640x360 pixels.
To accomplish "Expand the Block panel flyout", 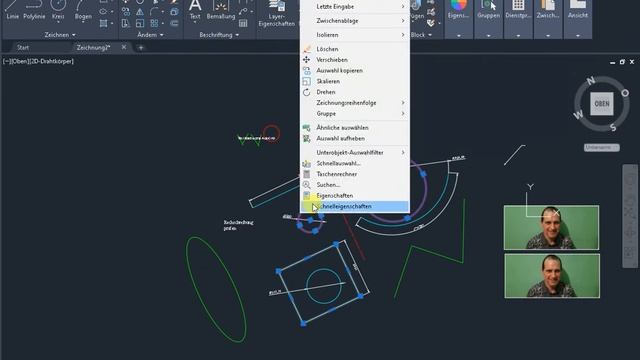I will 421,35.
